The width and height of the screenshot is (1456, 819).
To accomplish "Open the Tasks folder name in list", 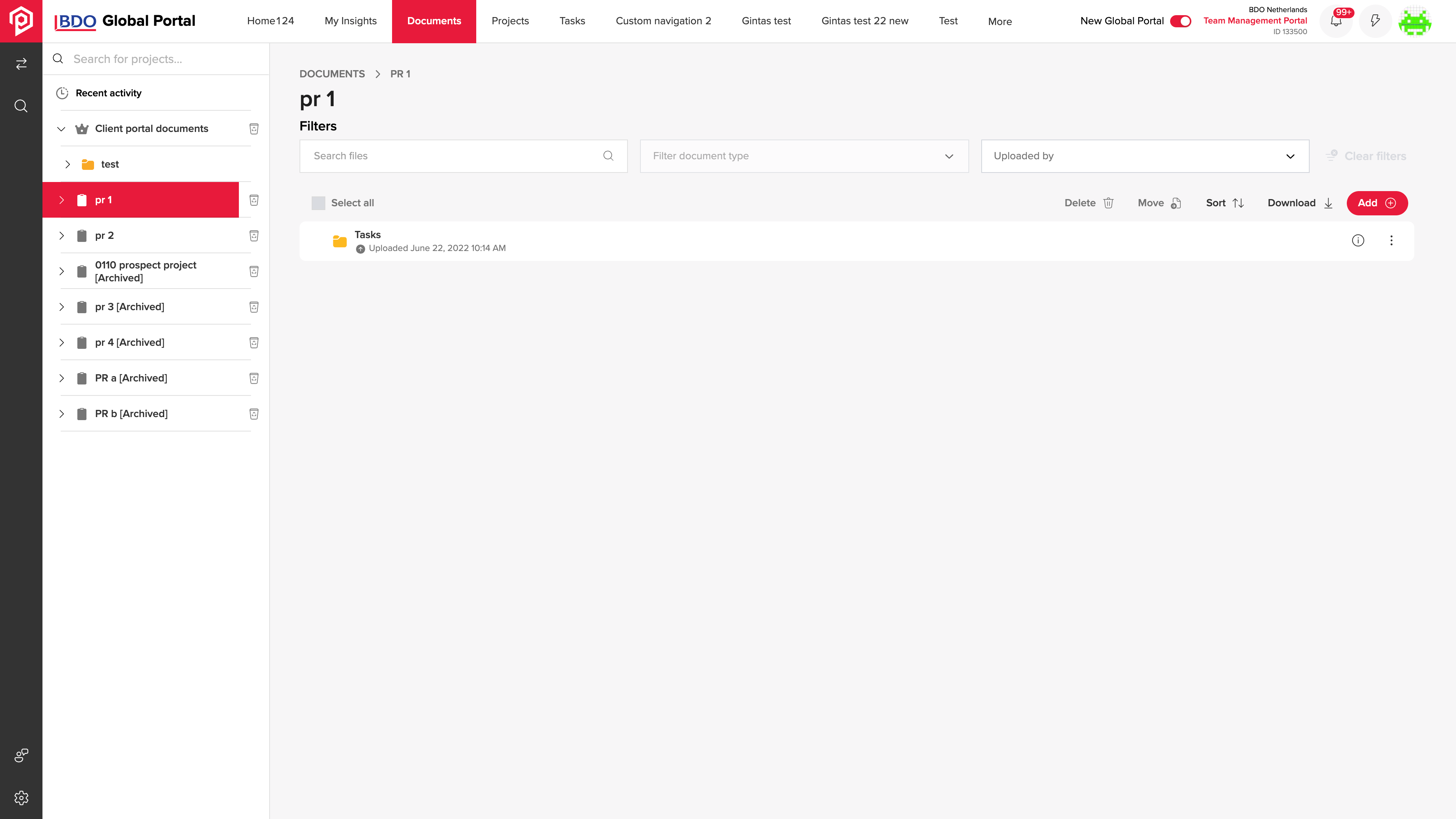I will click(x=367, y=235).
